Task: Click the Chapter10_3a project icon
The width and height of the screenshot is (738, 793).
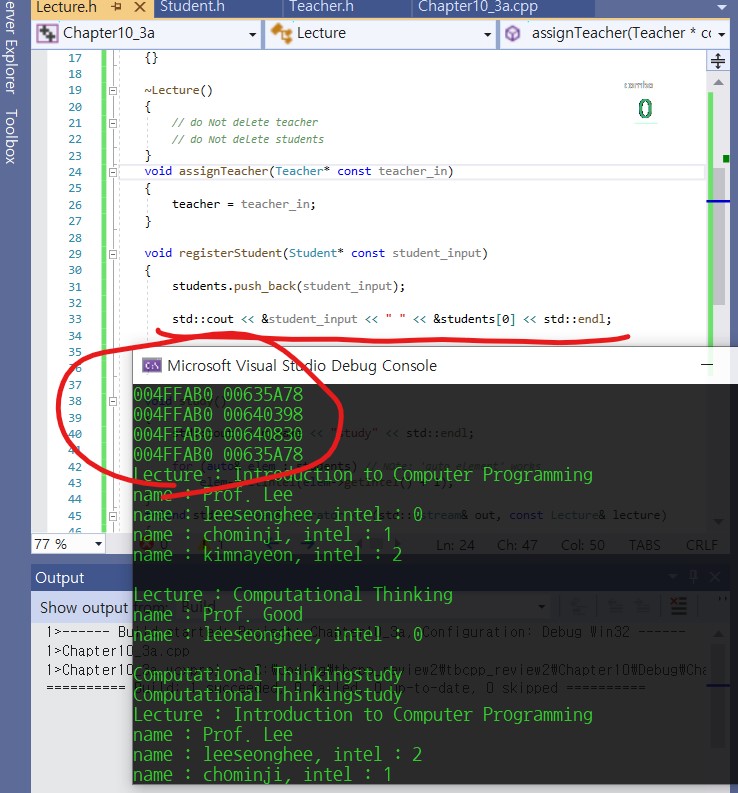Action: (x=48, y=33)
